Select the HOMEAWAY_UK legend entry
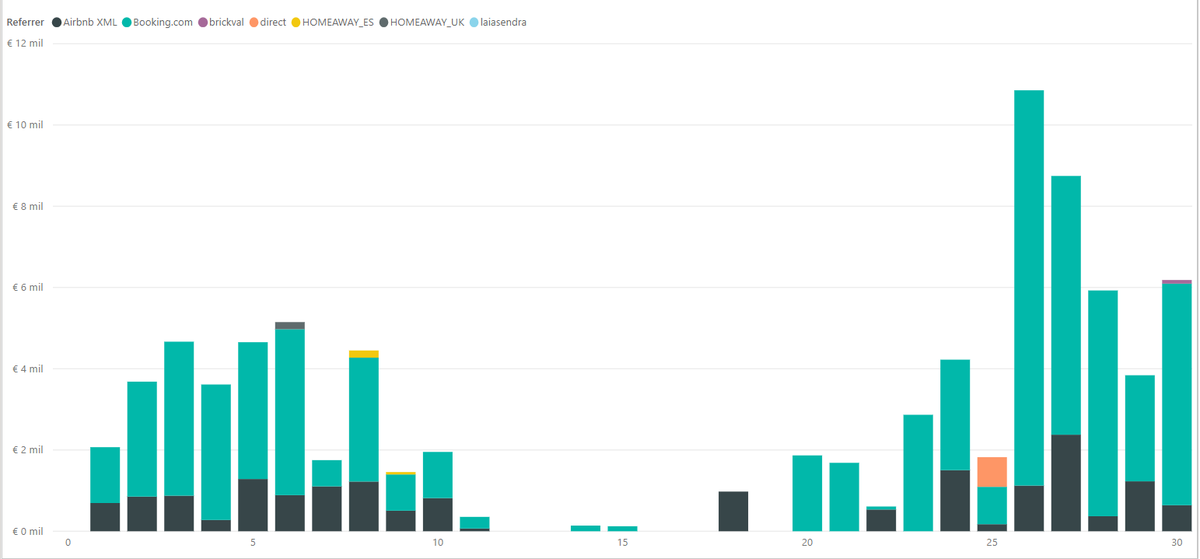Screen dimensions: 1200x559 [421, 22]
